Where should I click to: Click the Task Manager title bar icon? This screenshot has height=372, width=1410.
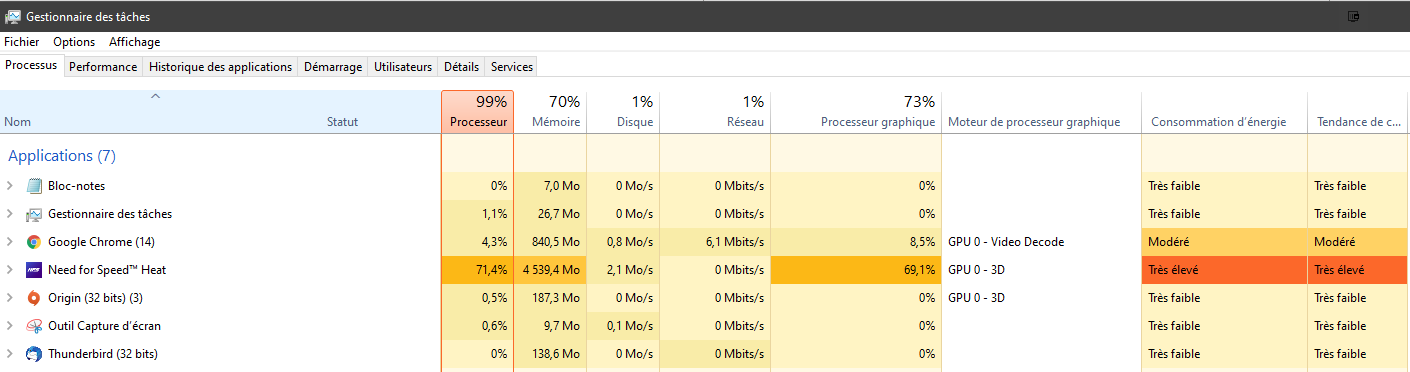coord(13,16)
